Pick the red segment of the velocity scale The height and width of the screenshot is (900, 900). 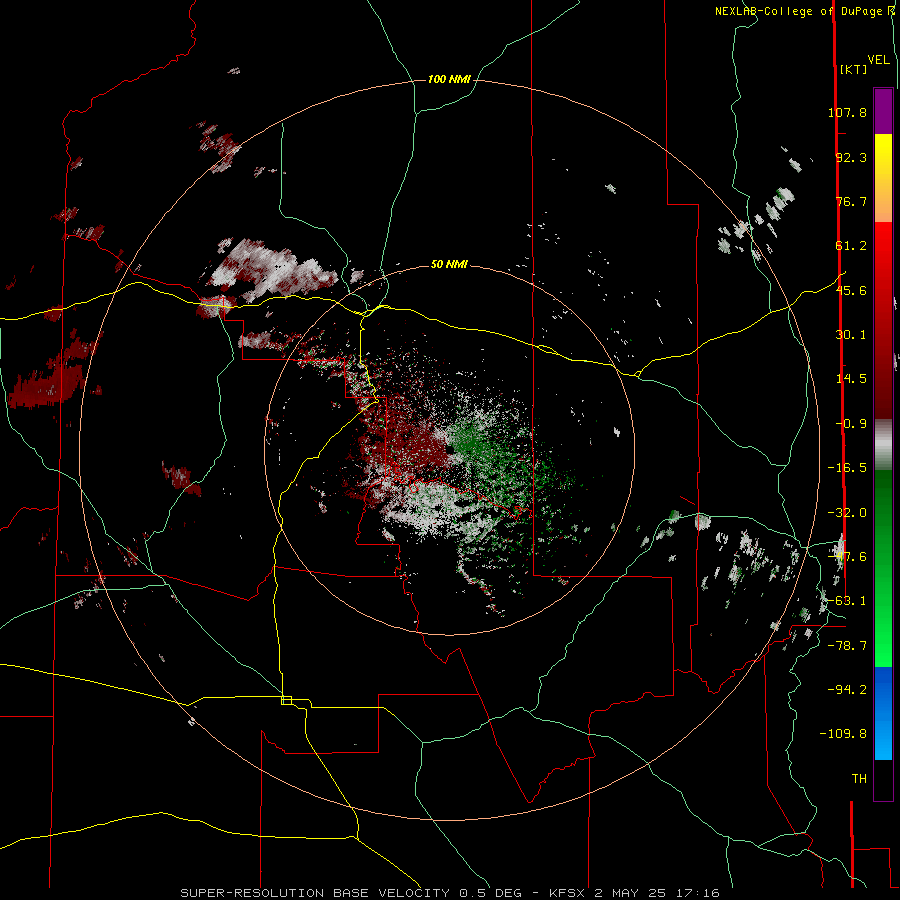883,320
